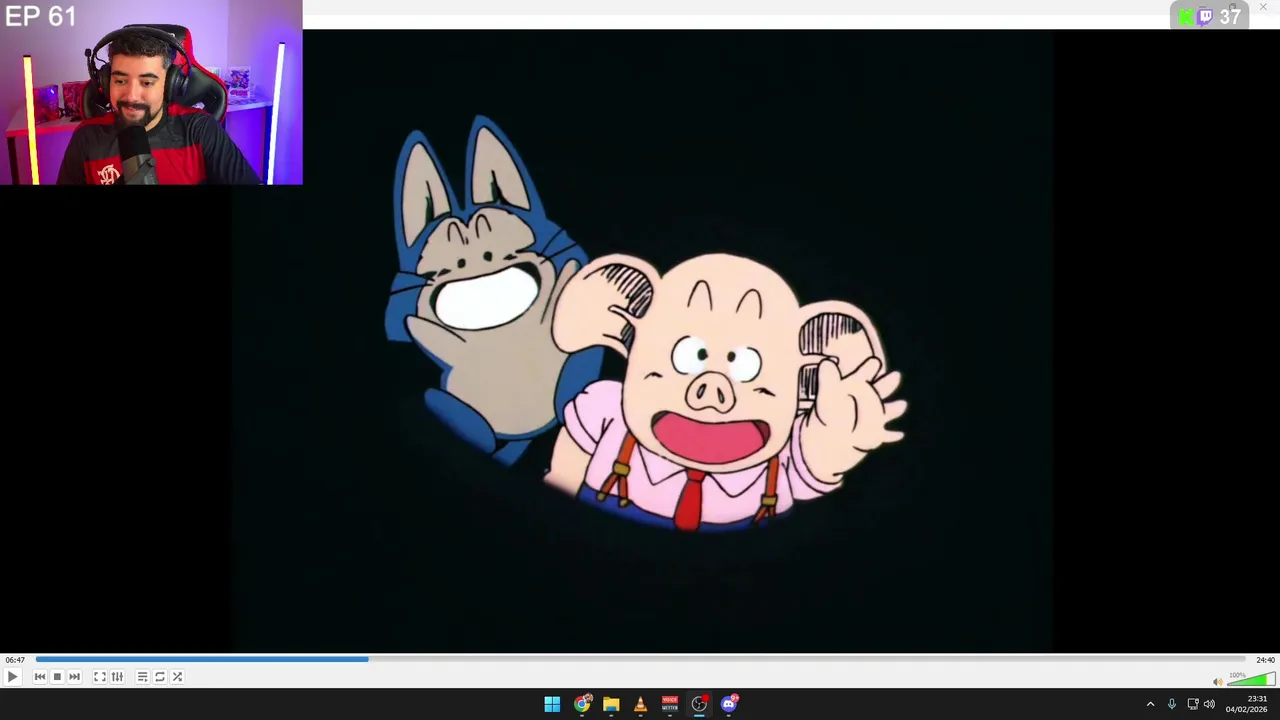Click the microphone tray icon
1280x720 pixels.
click(x=1171, y=704)
